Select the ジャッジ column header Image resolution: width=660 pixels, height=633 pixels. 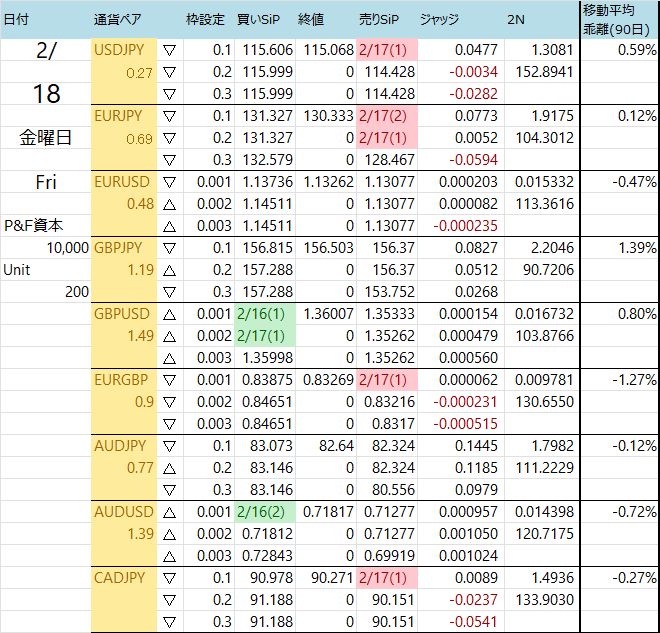pyautogui.click(x=439, y=19)
